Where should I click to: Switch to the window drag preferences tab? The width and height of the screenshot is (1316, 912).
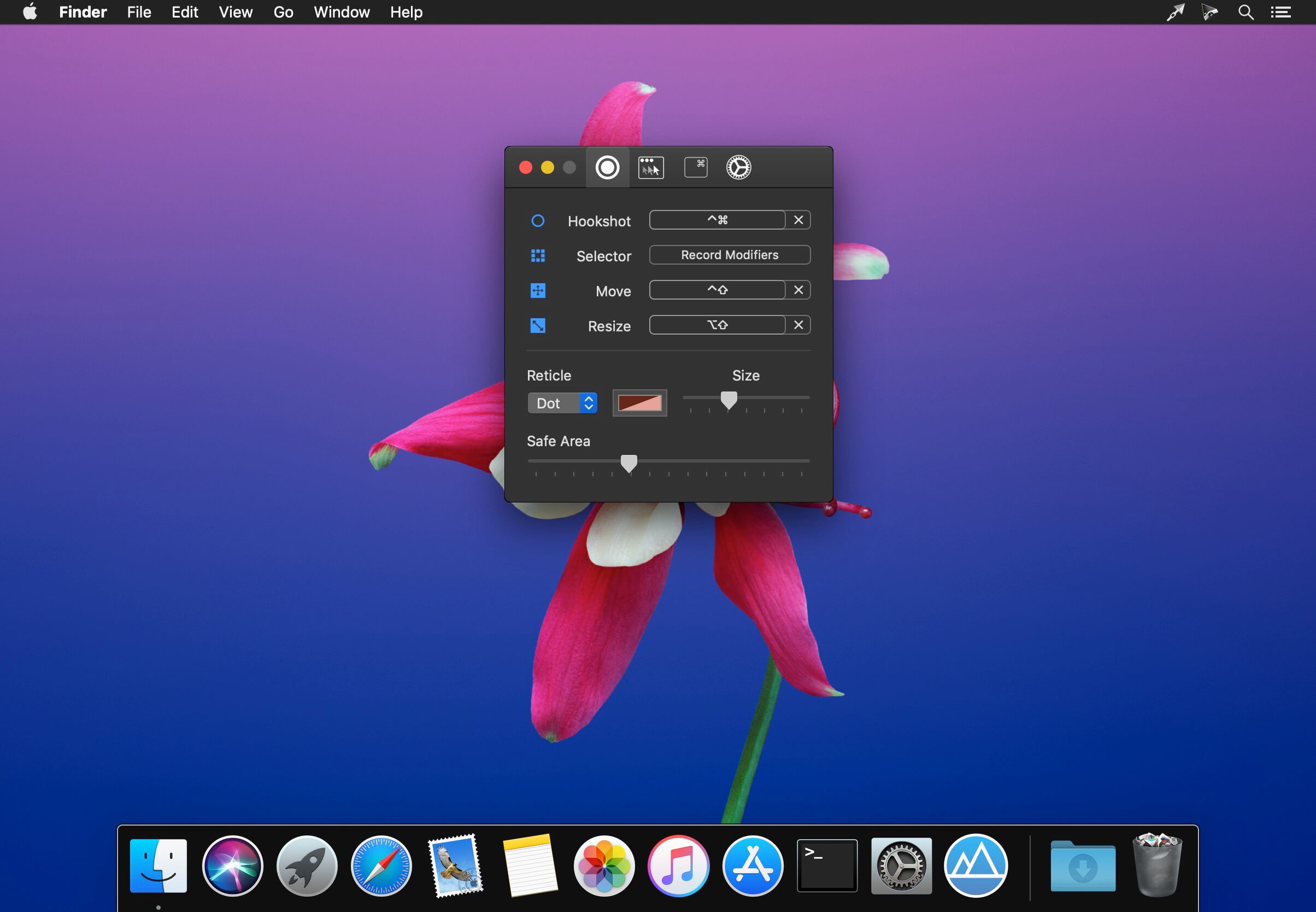pos(650,167)
